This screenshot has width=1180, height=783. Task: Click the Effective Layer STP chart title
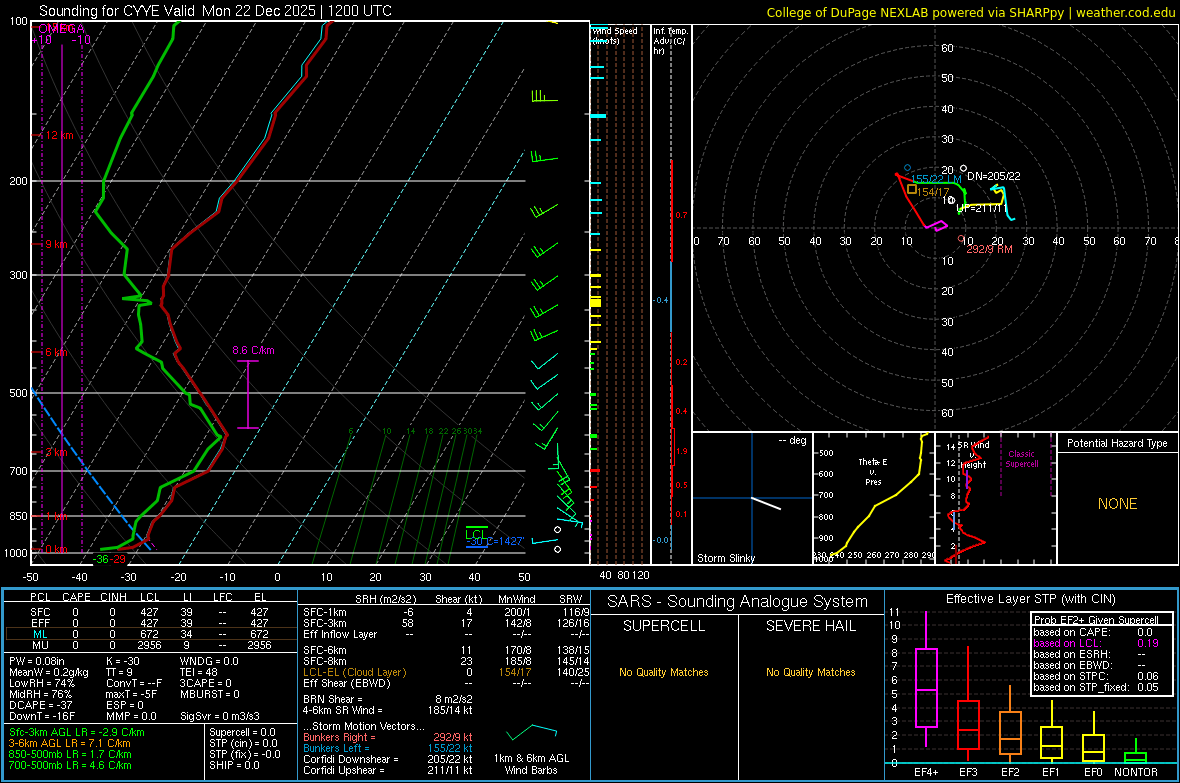pos(1030,599)
